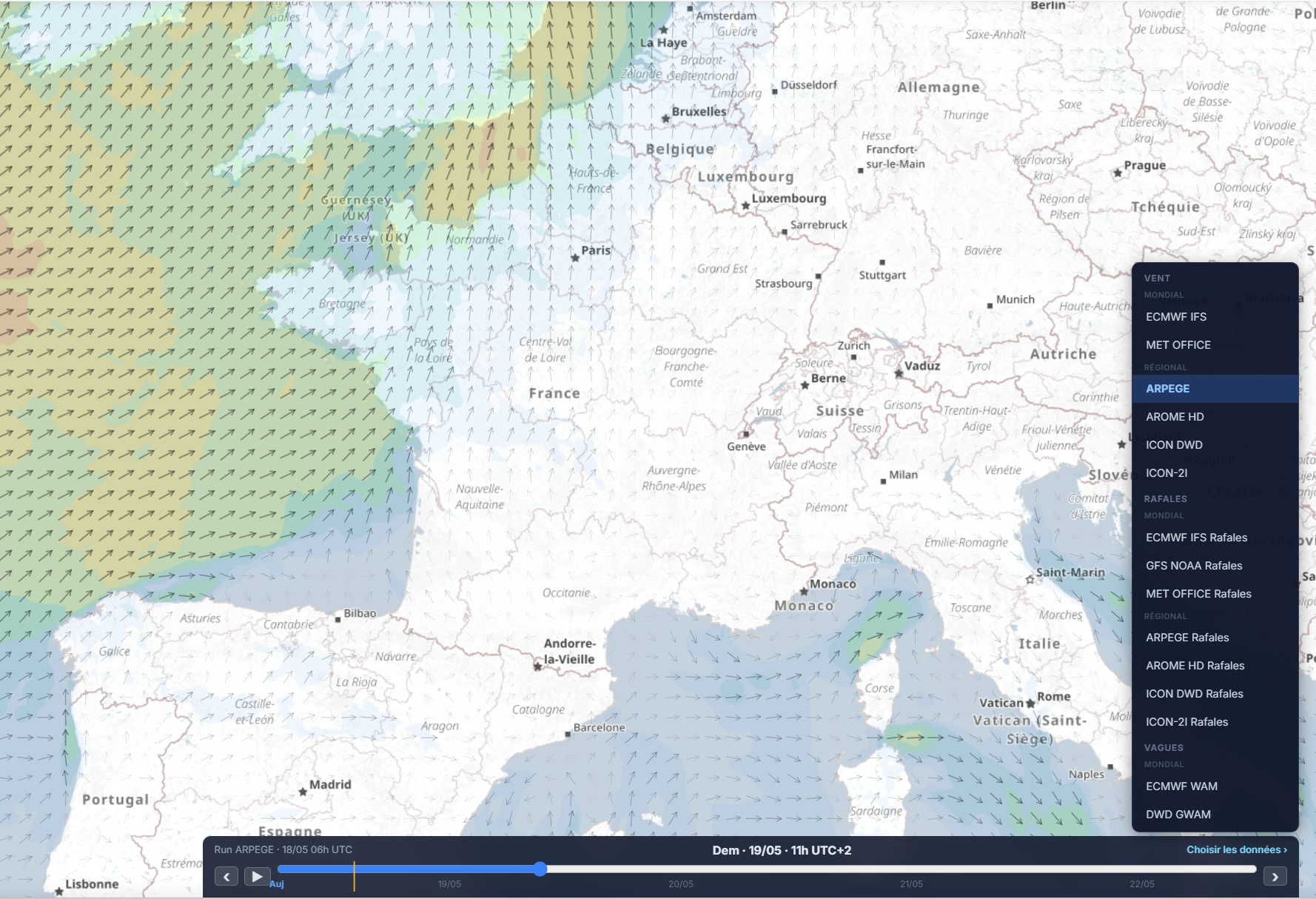Image resolution: width=1316 pixels, height=899 pixels.
Task: Click the Madrid star marker on map
Action: pyautogui.click(x=303, y=792)
